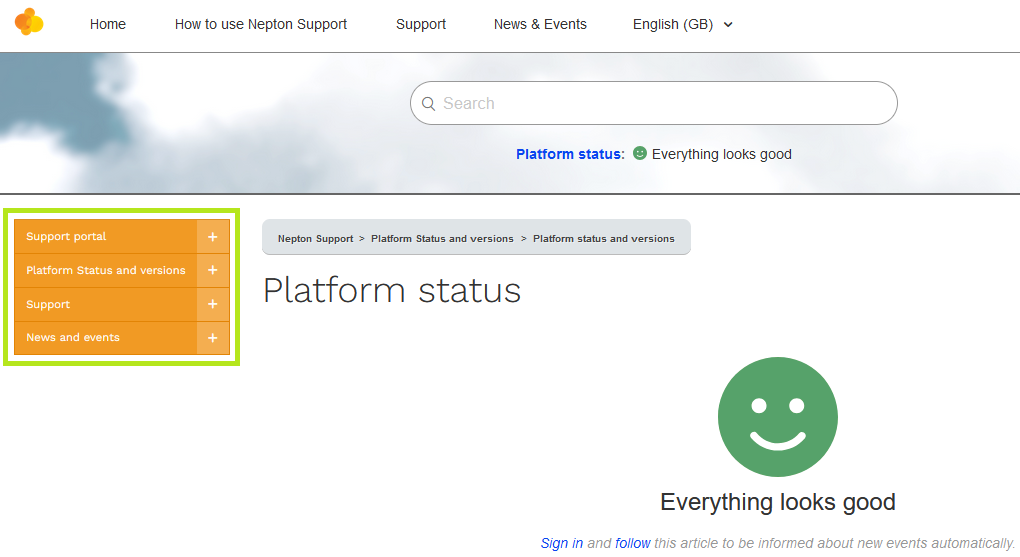Expand Support portal with plus icon
The width and height of the screenshot is (1020, 557).
[212, 237]
